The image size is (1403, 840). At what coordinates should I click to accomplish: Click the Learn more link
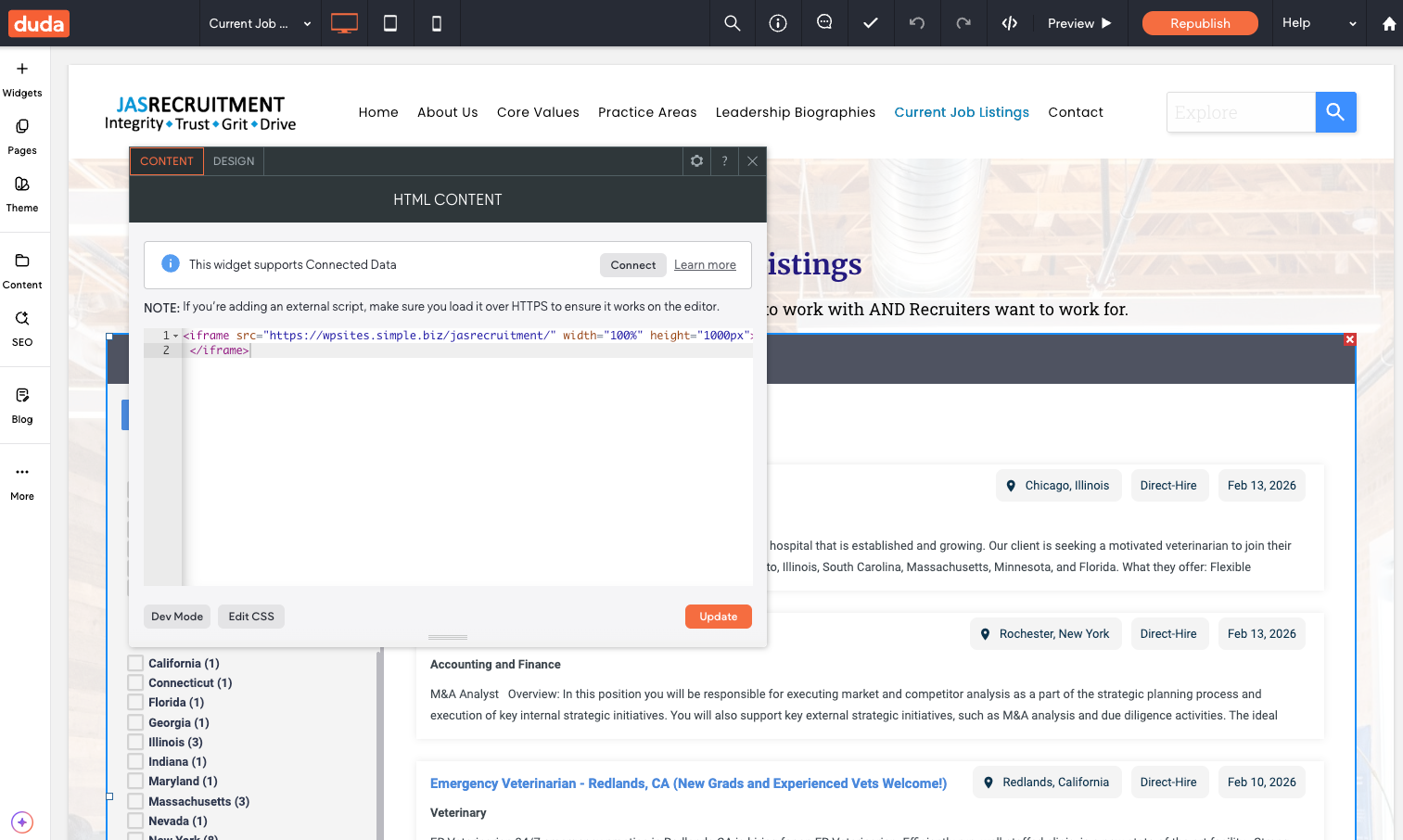pyautogui.click(x=705, y=265)
